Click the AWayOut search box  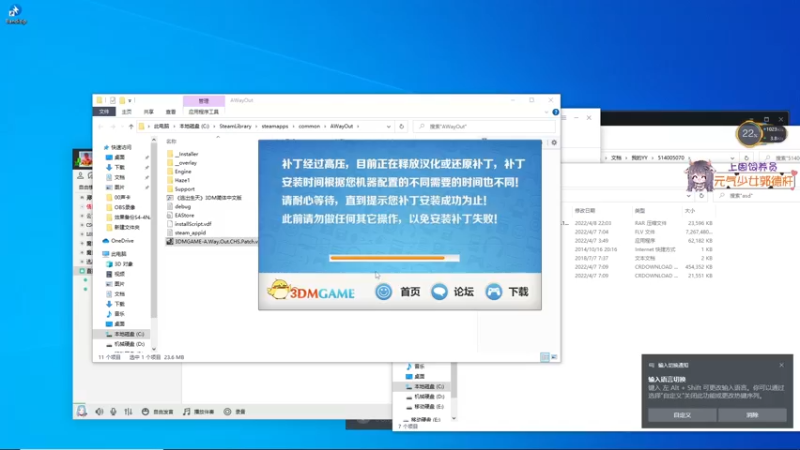[x=484, y=127]
